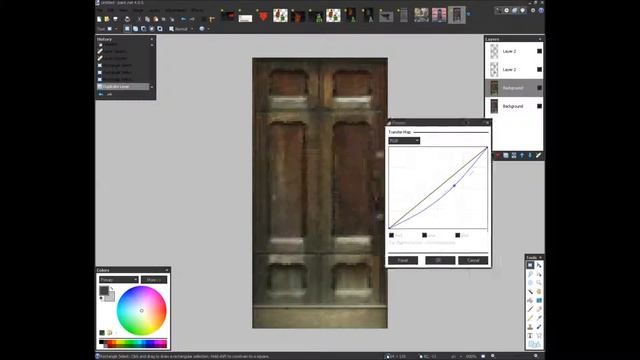Click the Save toolbar icon

coord(115,19)
